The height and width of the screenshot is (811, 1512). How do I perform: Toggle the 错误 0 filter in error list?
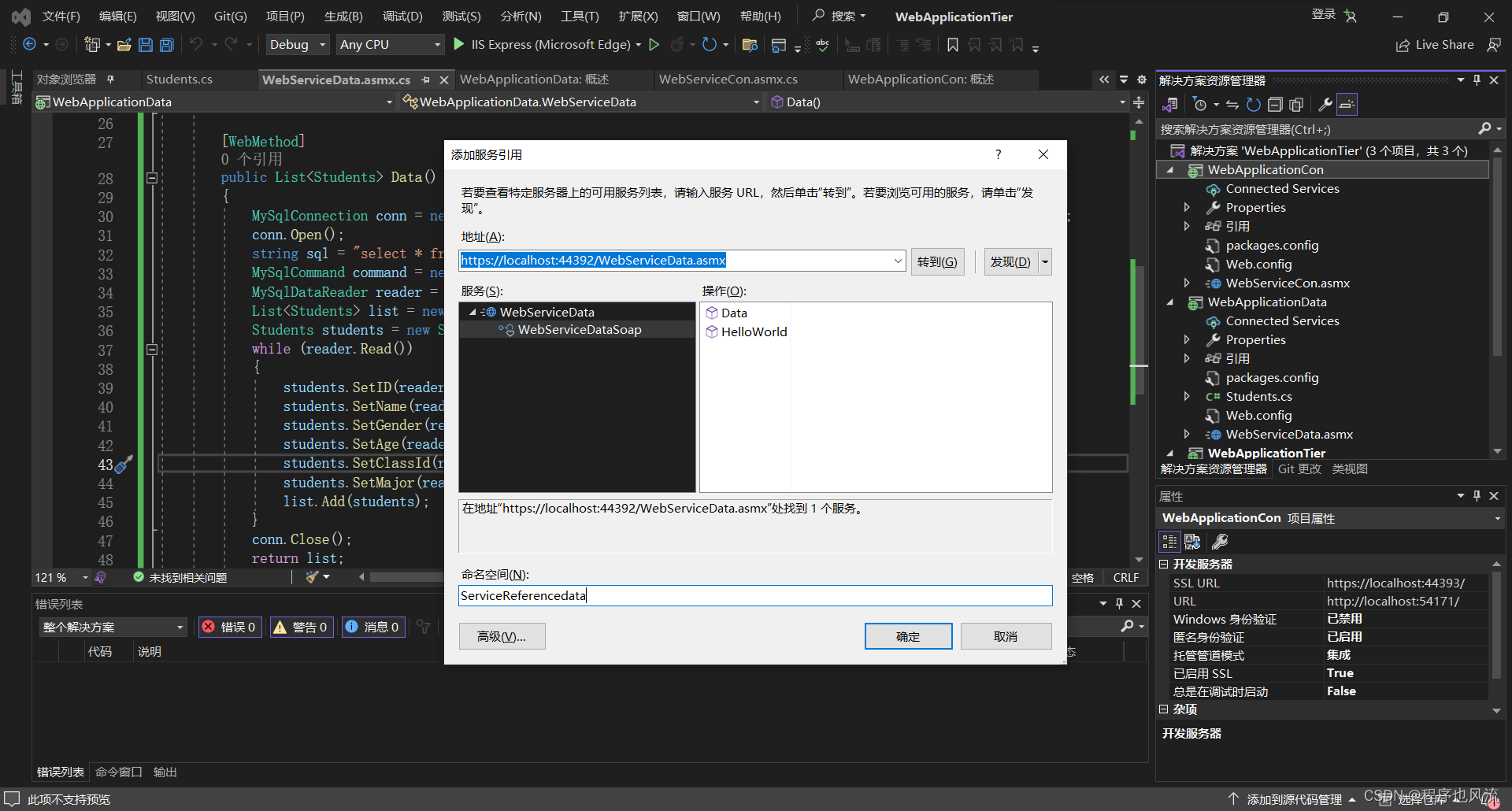click(229, 627)
